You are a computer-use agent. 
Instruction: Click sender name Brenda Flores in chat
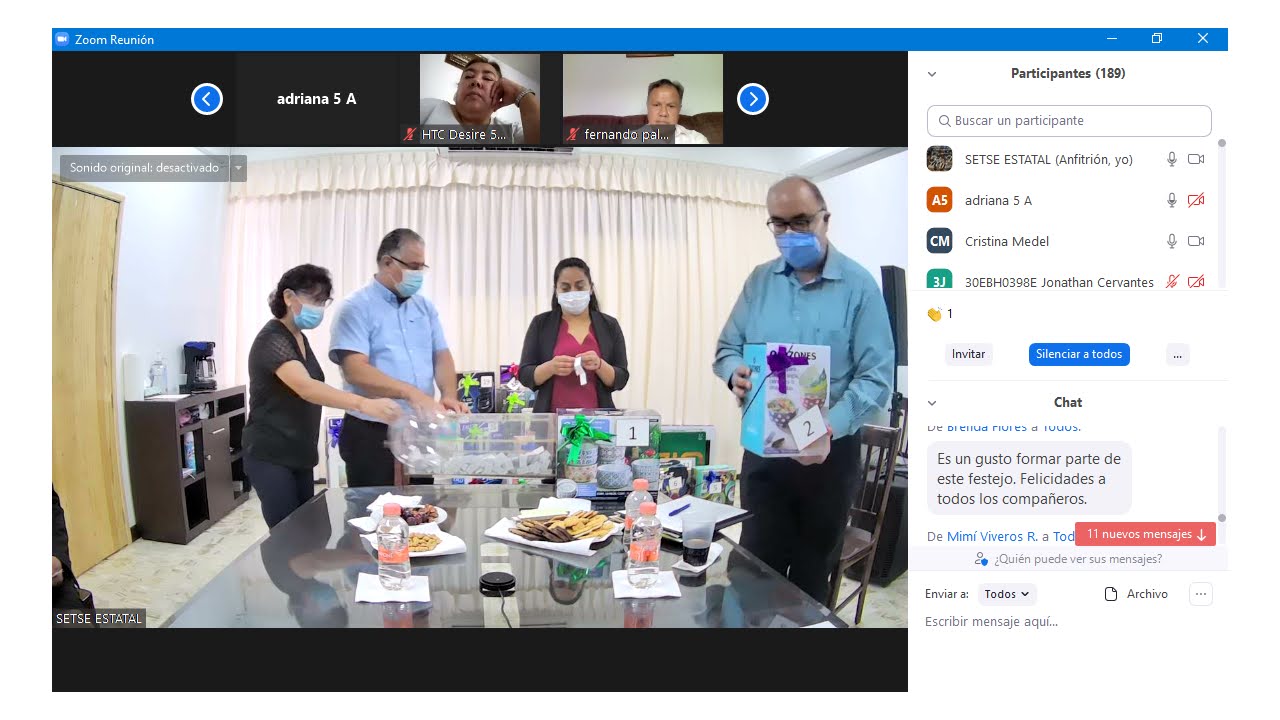tap(988, 427)
